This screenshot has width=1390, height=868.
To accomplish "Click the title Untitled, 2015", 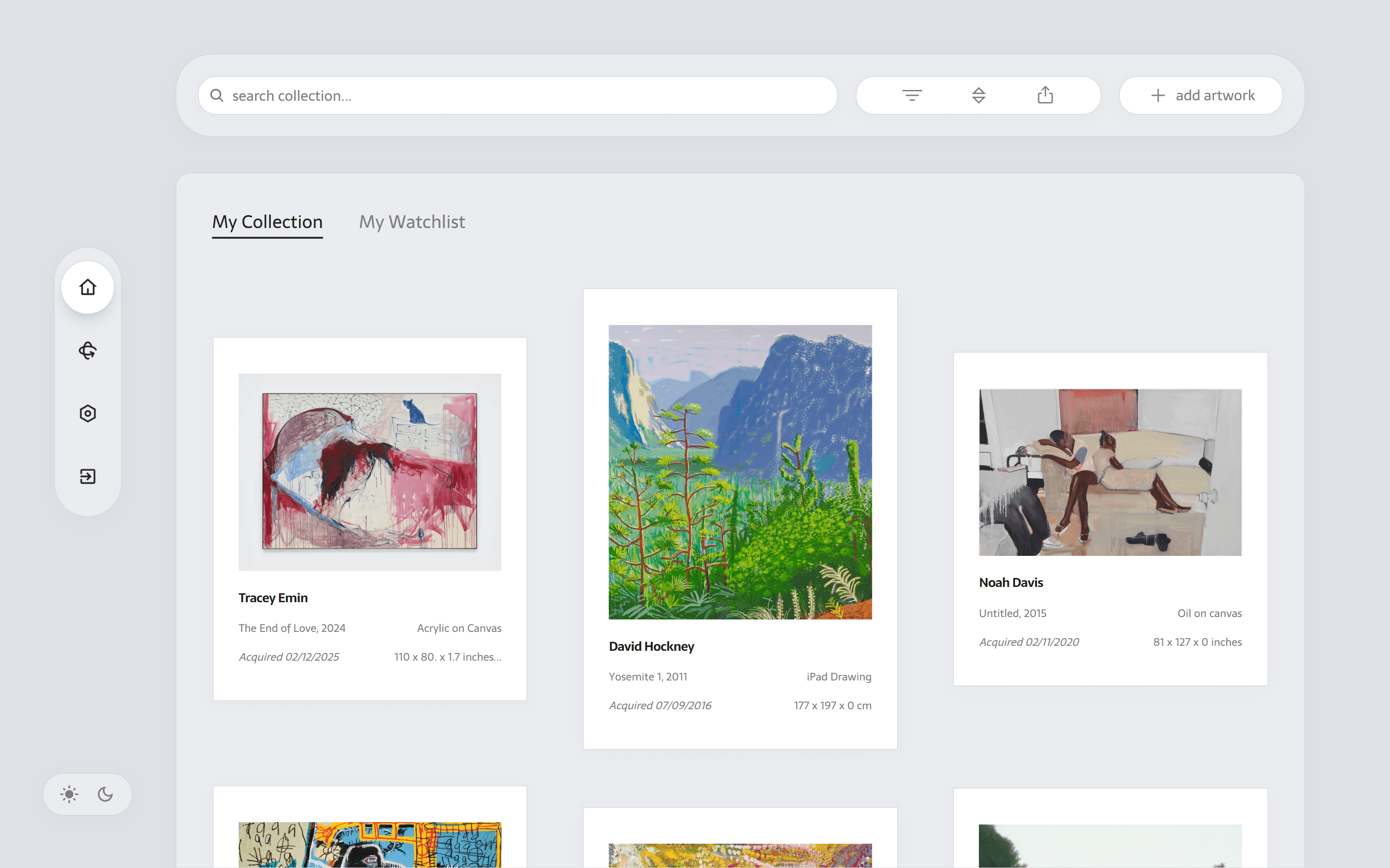I will [x=1013, y=613].
